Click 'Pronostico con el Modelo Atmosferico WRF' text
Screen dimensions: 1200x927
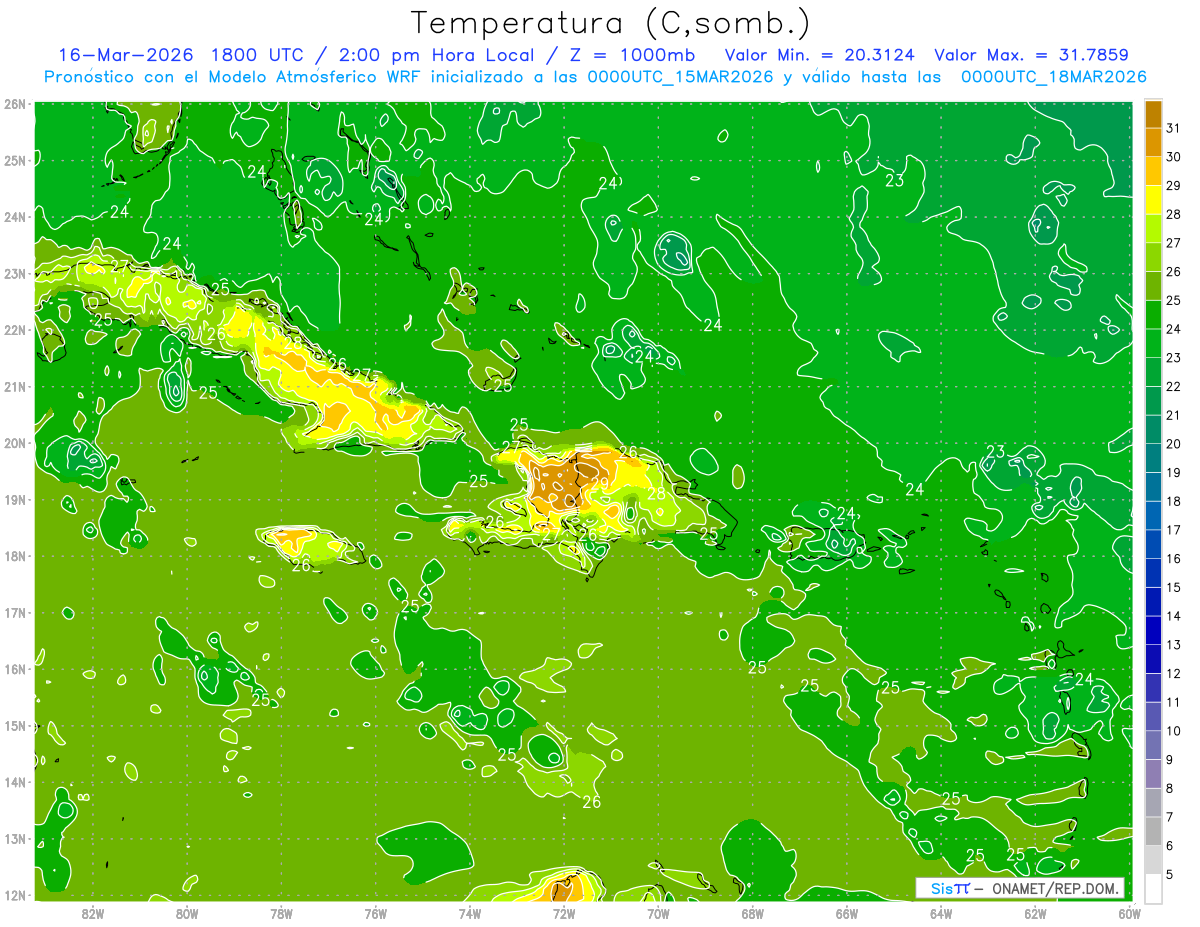[x=231, y=77]
